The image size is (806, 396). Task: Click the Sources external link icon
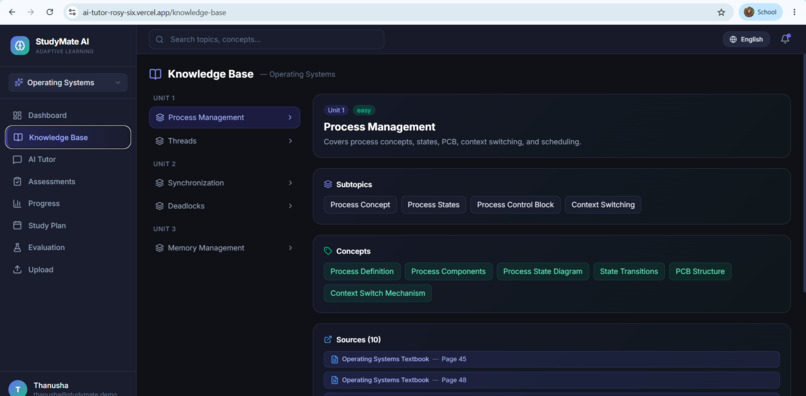pyautogui.click(x=328, y=339)
